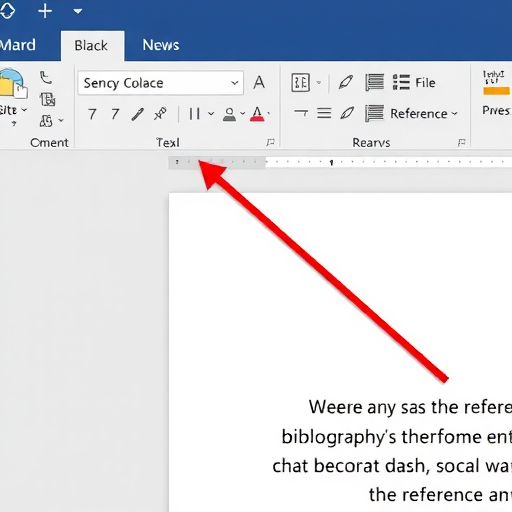Click the lined page icon beside File
This screenshot has width=512, height=512.
click(375, 82)
